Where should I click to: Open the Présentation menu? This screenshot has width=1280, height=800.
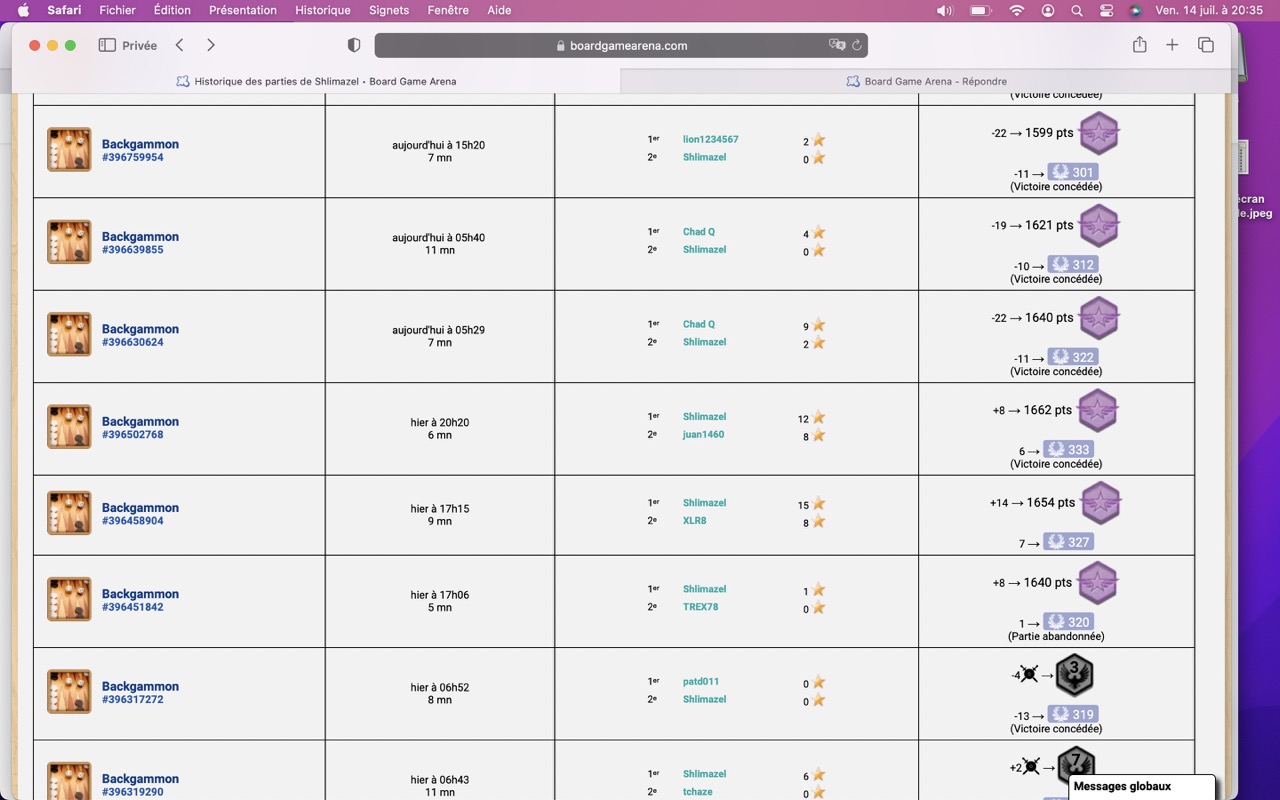point(243,10)
